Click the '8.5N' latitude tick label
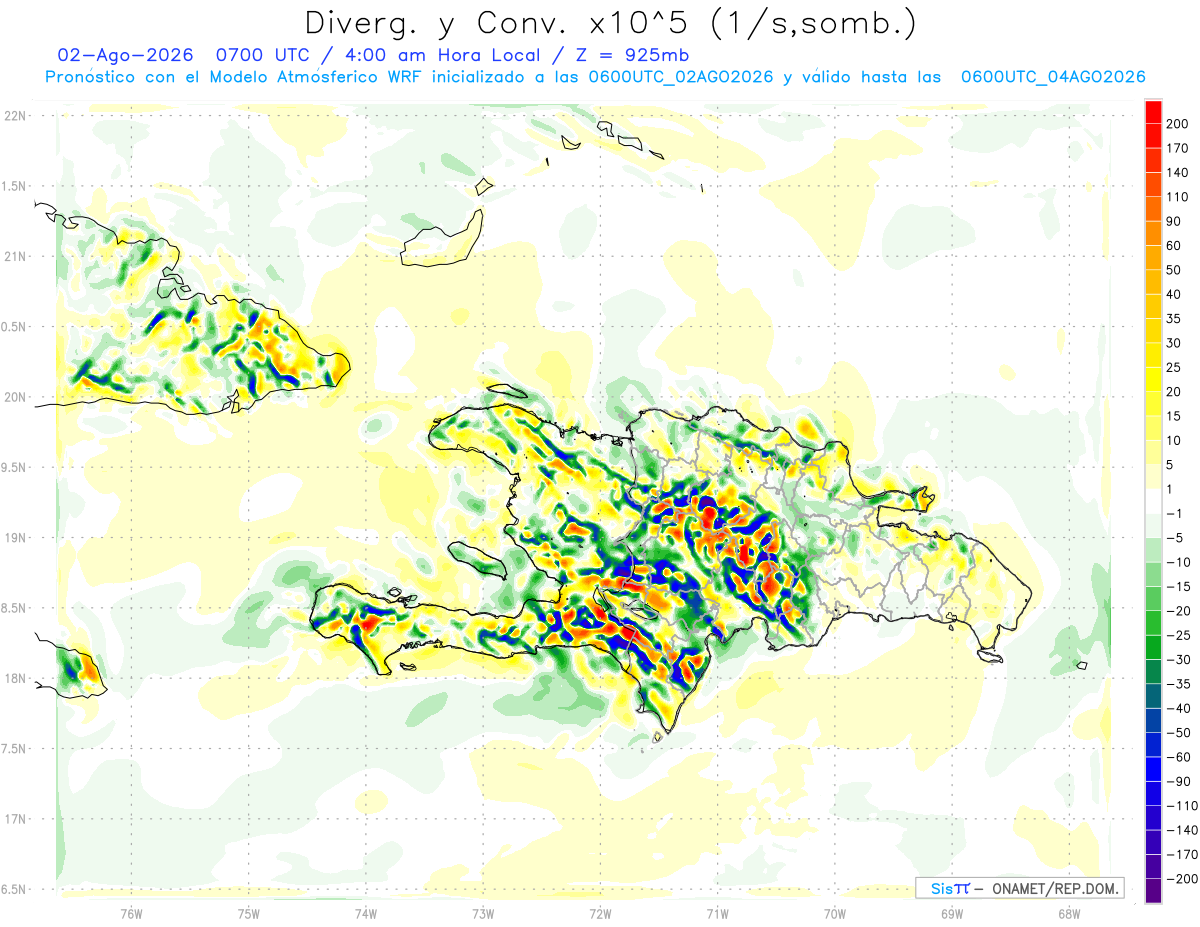1200x927 pixels. tap(14, 608)
